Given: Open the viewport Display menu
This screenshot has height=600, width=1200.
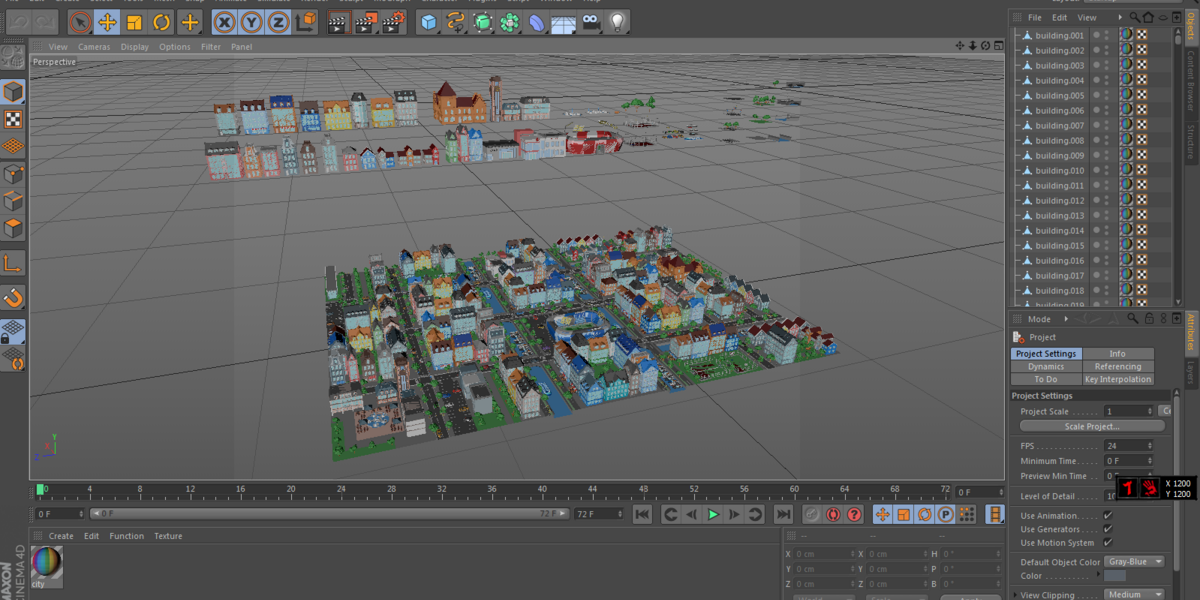Looking at the screenshot, I should pyautogui.click(x=135, y=47).
